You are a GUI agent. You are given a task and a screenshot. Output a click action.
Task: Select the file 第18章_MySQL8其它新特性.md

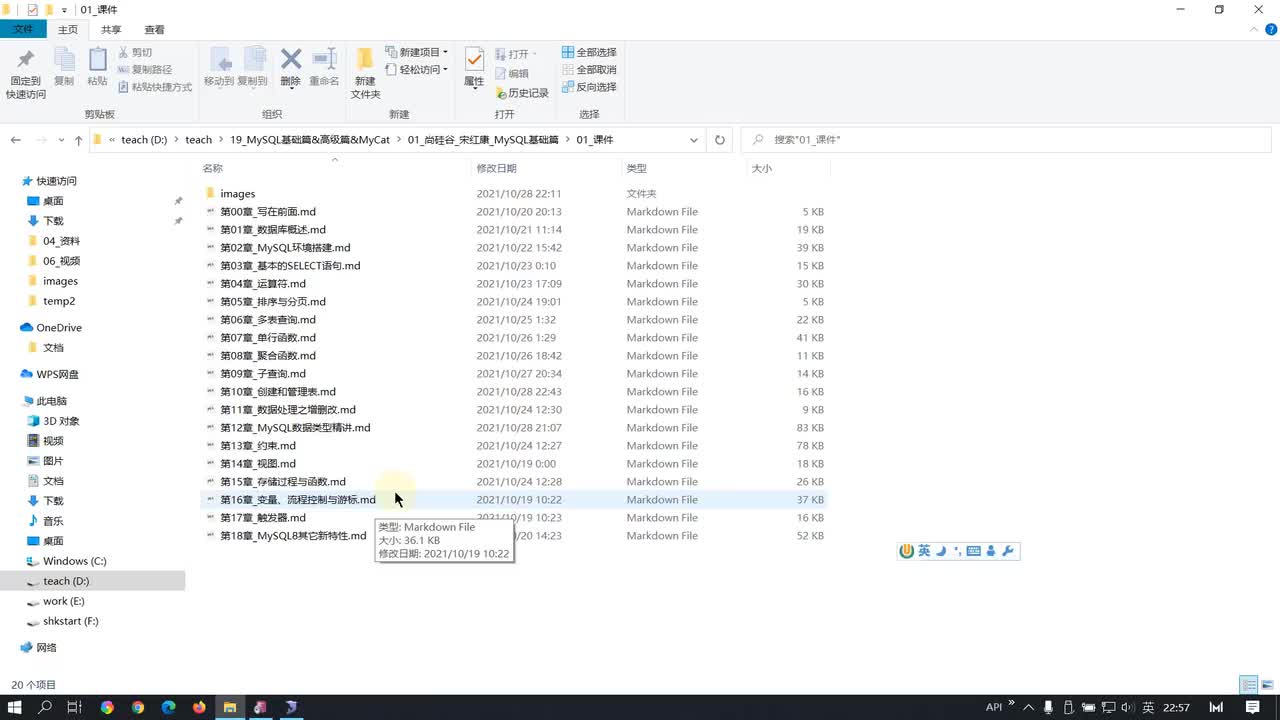coord(293,536)
